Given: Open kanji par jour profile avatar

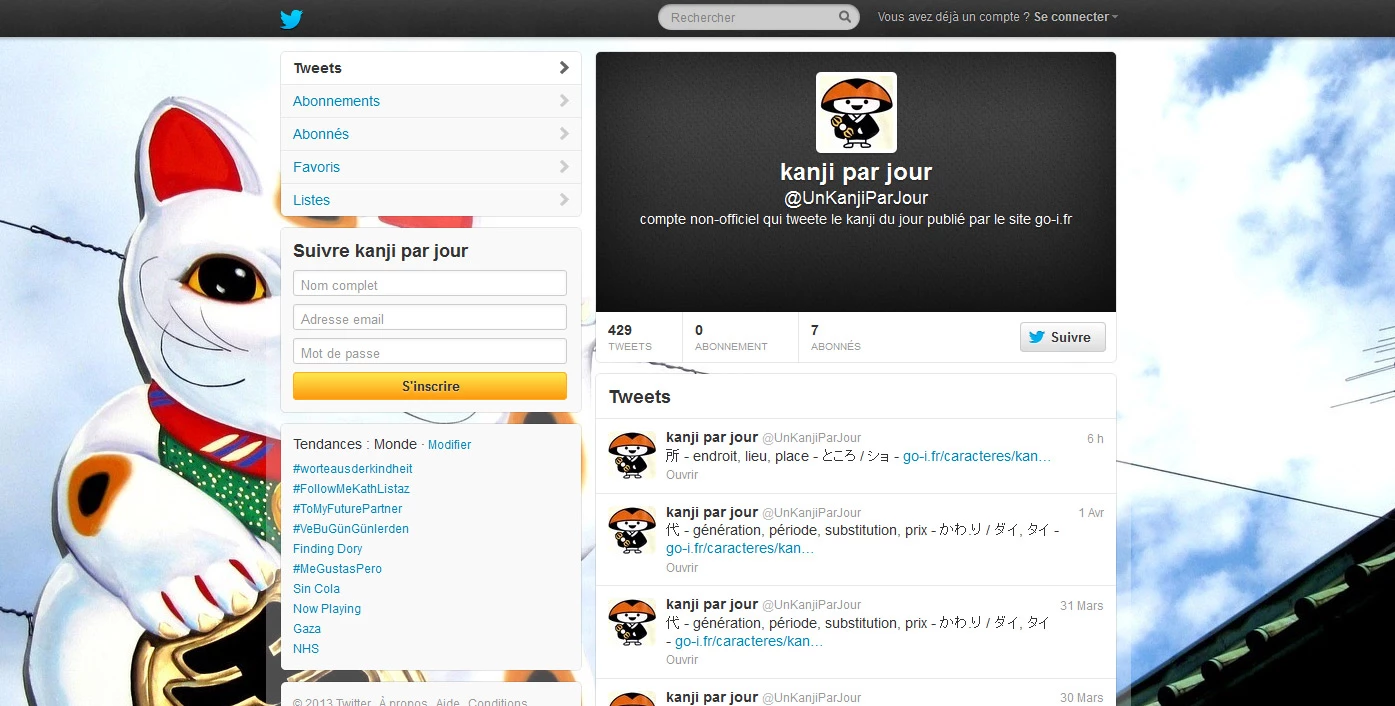Looking at the screenshot, I should pyautogui.click(x=856, y=112).
